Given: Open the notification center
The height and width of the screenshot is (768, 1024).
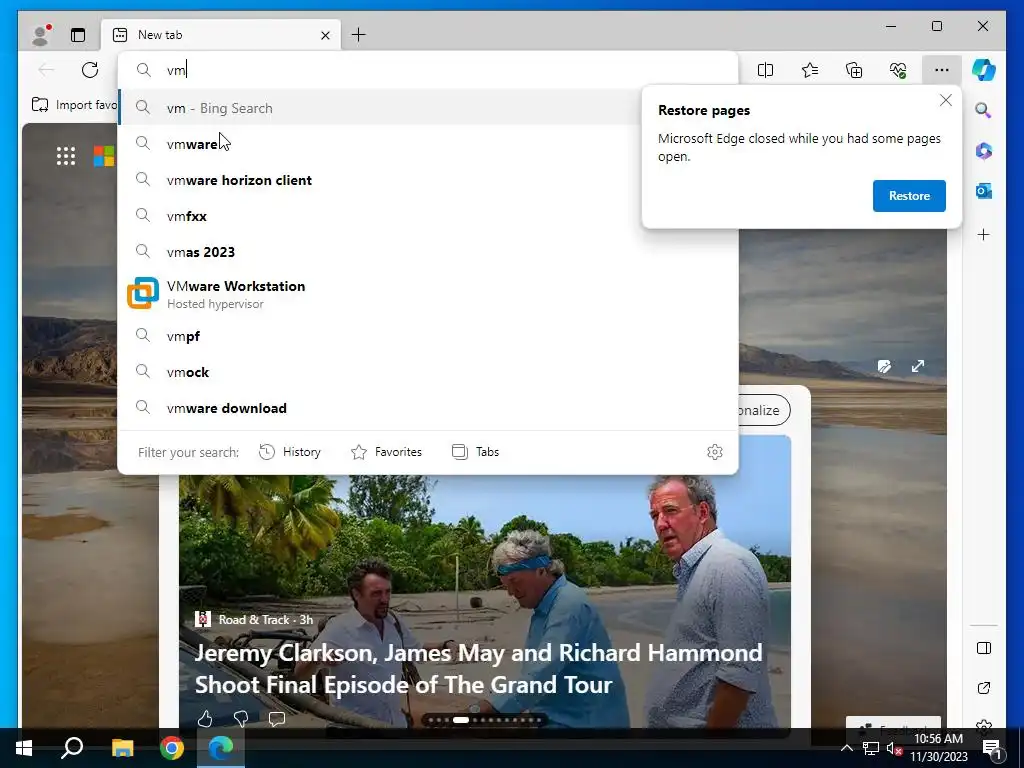Looking at the screenshot, I should (x=991, y=748).
